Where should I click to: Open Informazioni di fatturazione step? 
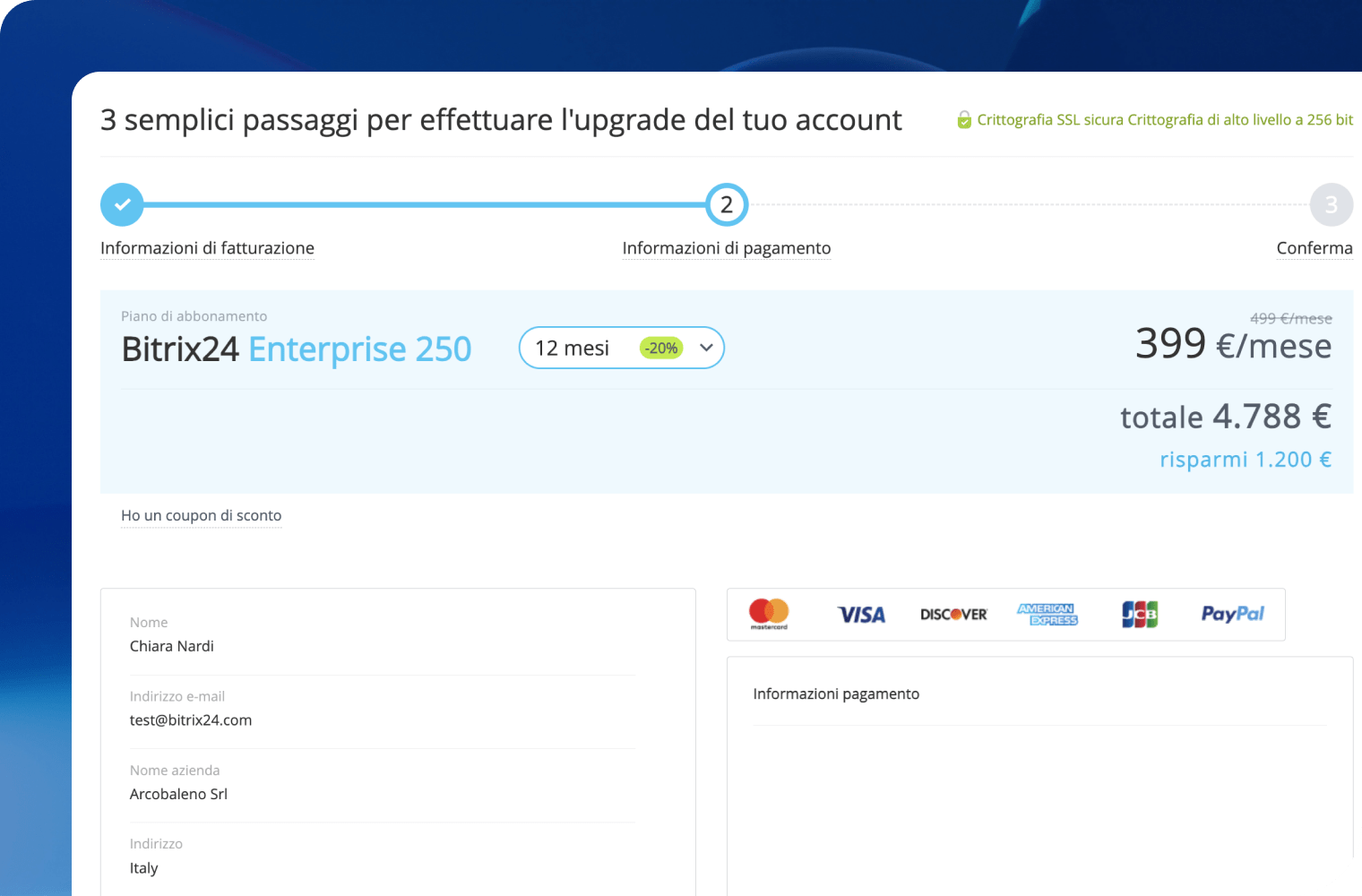(x=207, y=248)
